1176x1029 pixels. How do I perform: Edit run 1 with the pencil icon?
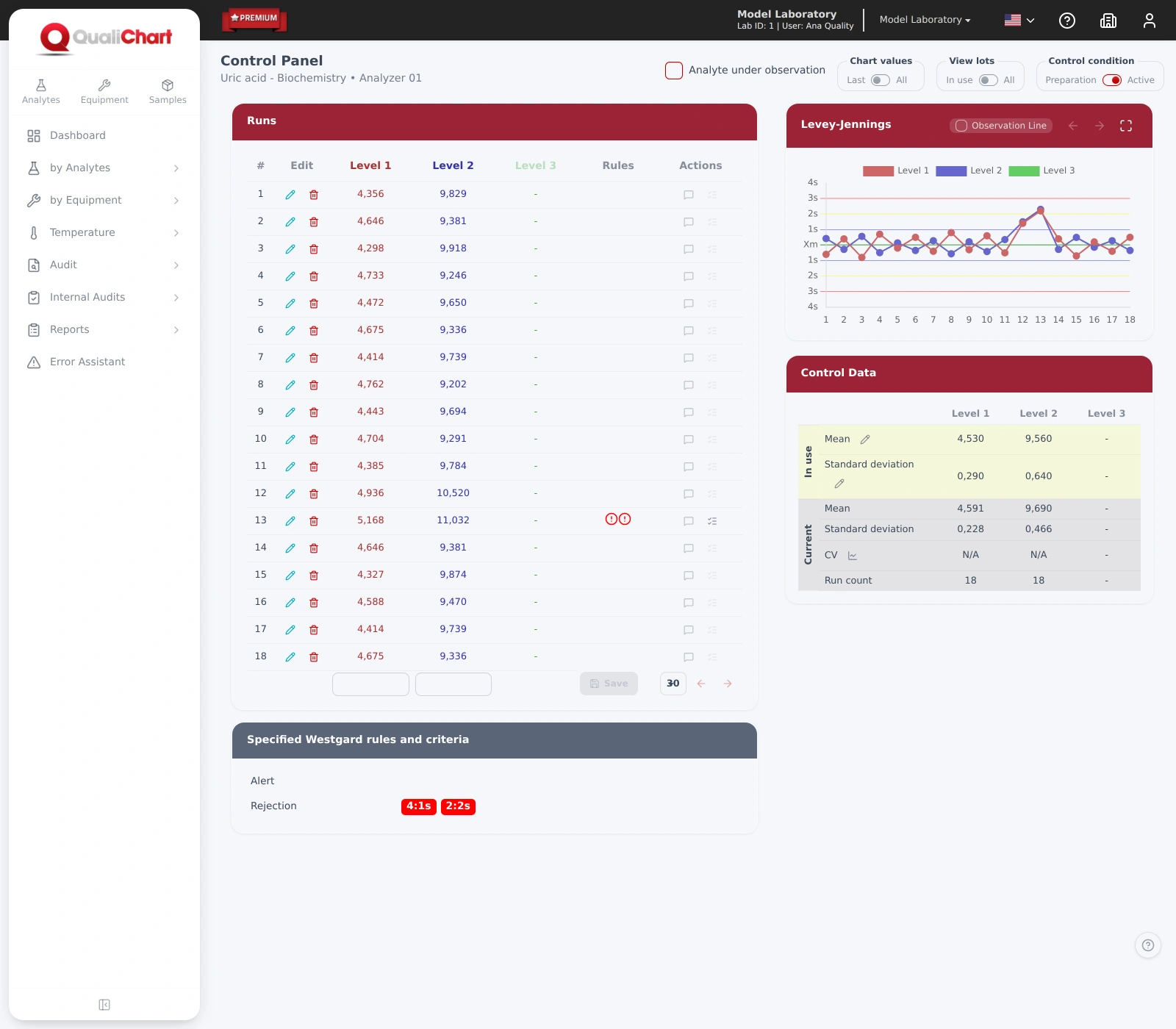click(290, 195)
